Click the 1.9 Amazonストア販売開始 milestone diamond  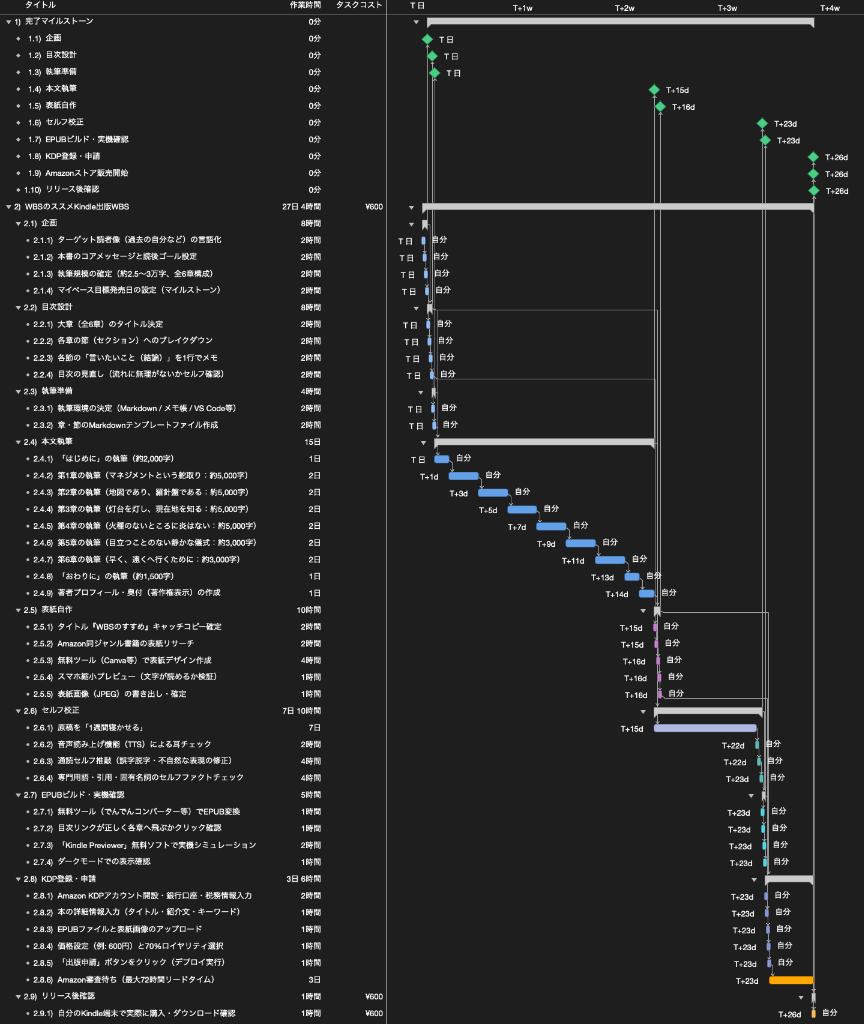813,174
